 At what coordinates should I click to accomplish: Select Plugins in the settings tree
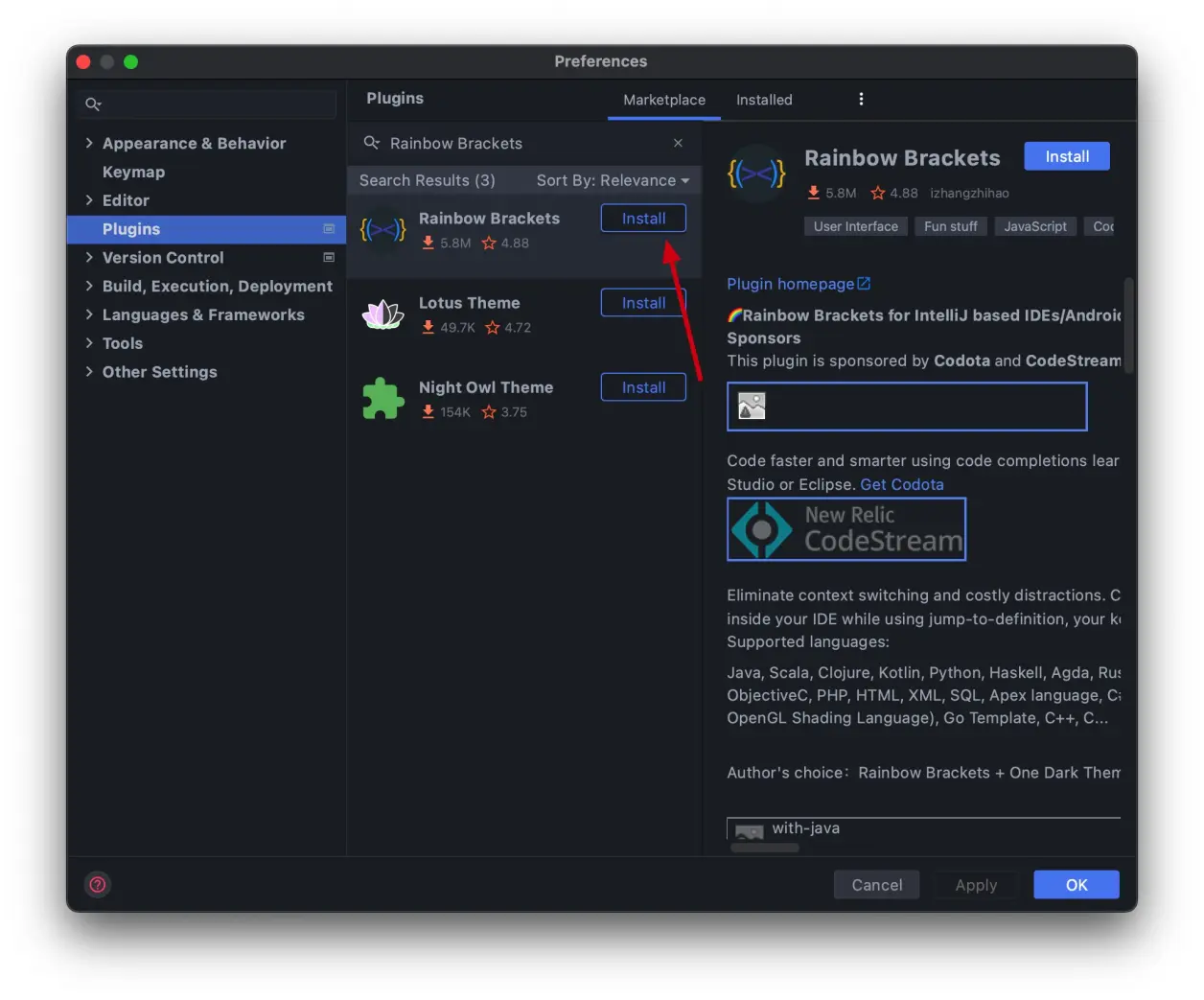coord(206,229)
